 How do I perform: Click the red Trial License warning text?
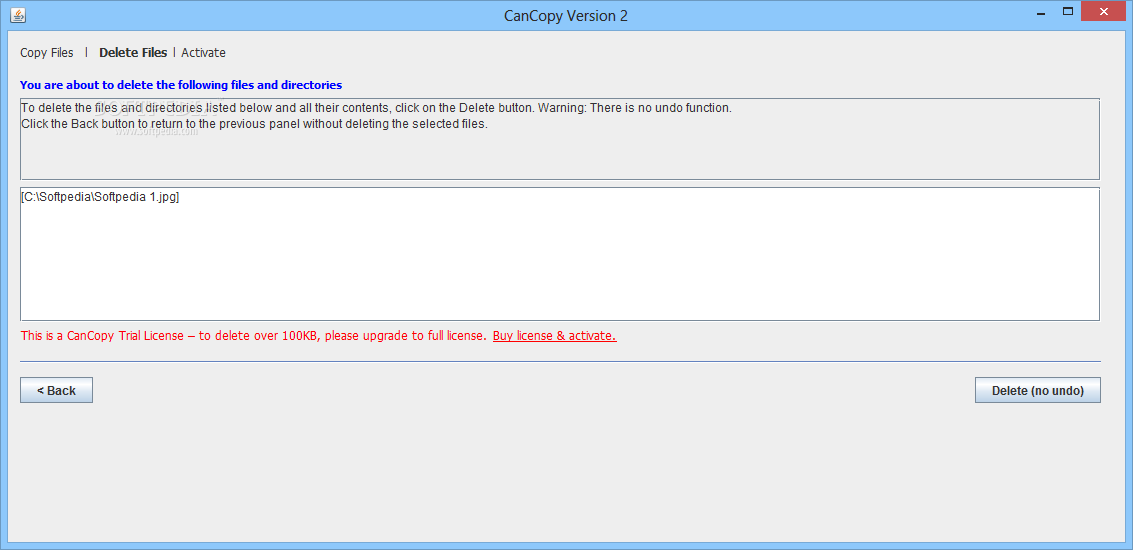(x=254, y=336)
